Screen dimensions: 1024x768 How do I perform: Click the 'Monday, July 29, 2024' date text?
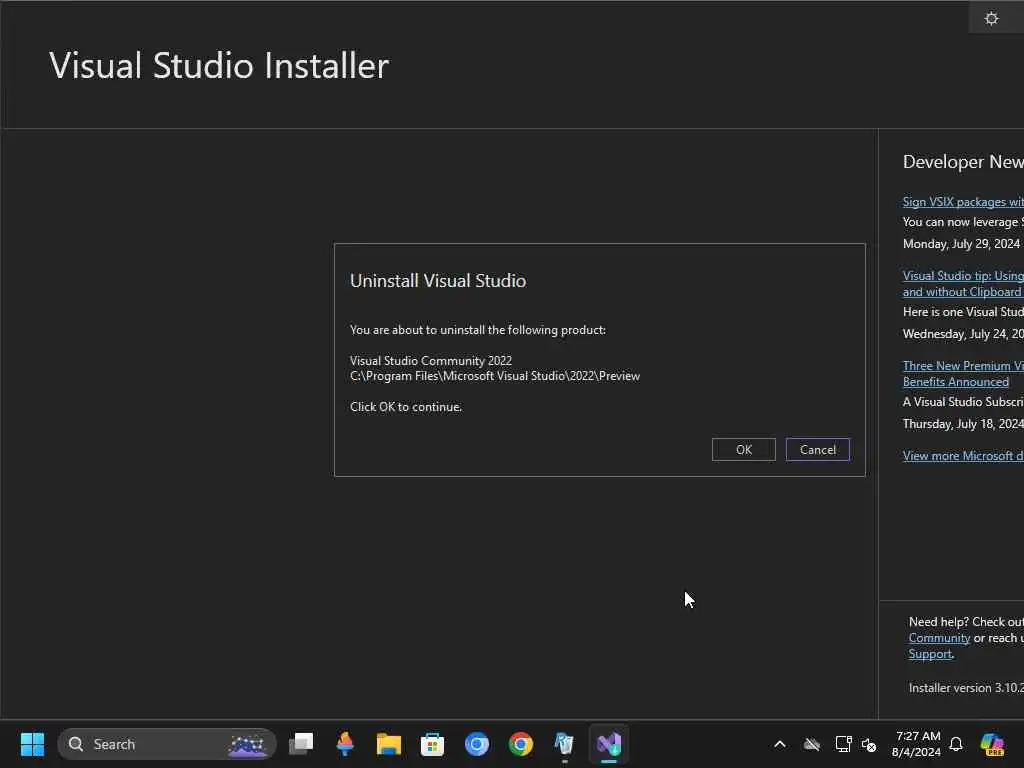coord(961,244)
